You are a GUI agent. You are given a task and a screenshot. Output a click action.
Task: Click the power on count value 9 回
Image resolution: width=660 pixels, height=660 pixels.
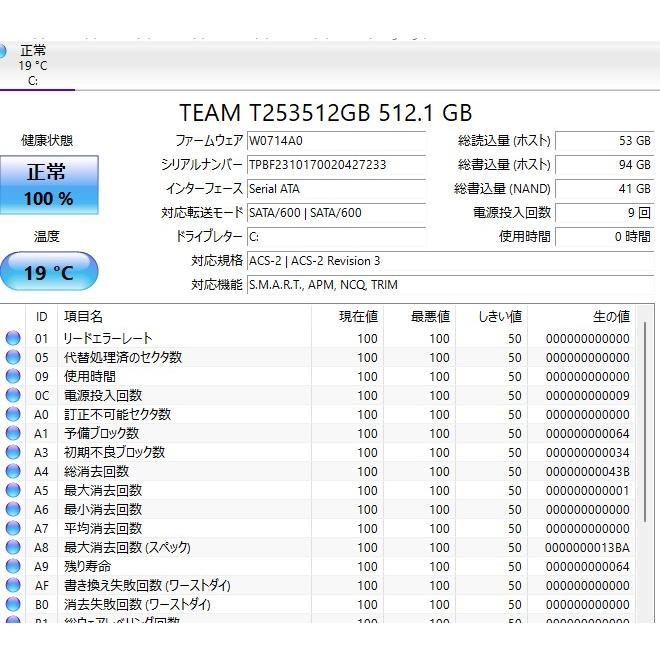tap(604, 213)
